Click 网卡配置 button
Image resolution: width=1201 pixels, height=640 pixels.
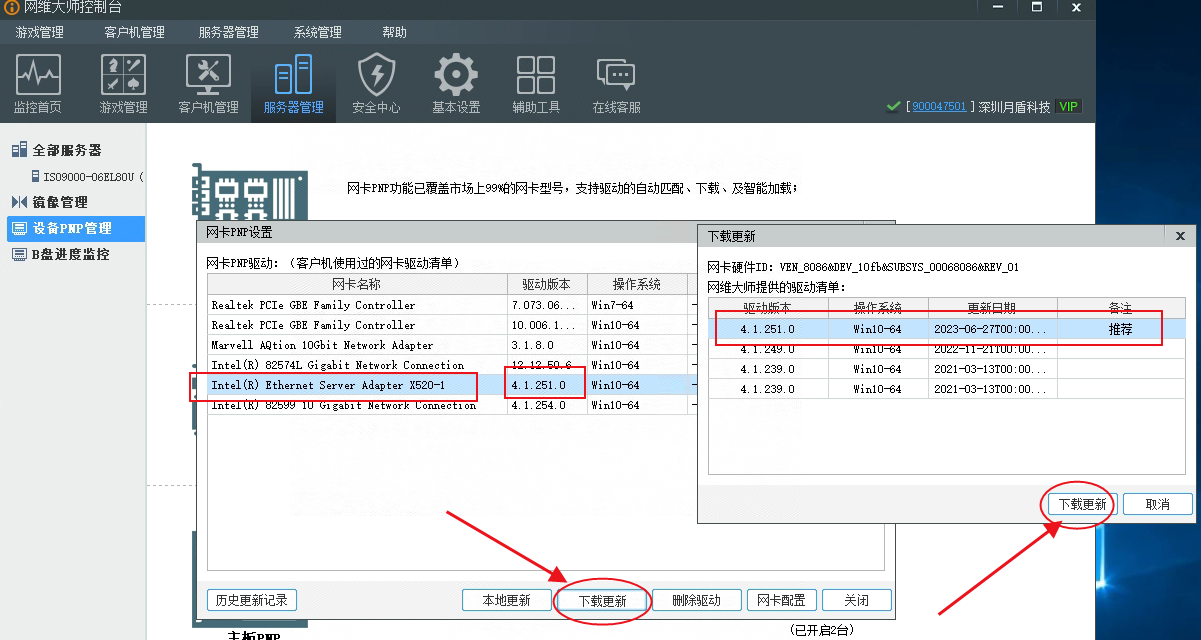click(x=781, y=600)
